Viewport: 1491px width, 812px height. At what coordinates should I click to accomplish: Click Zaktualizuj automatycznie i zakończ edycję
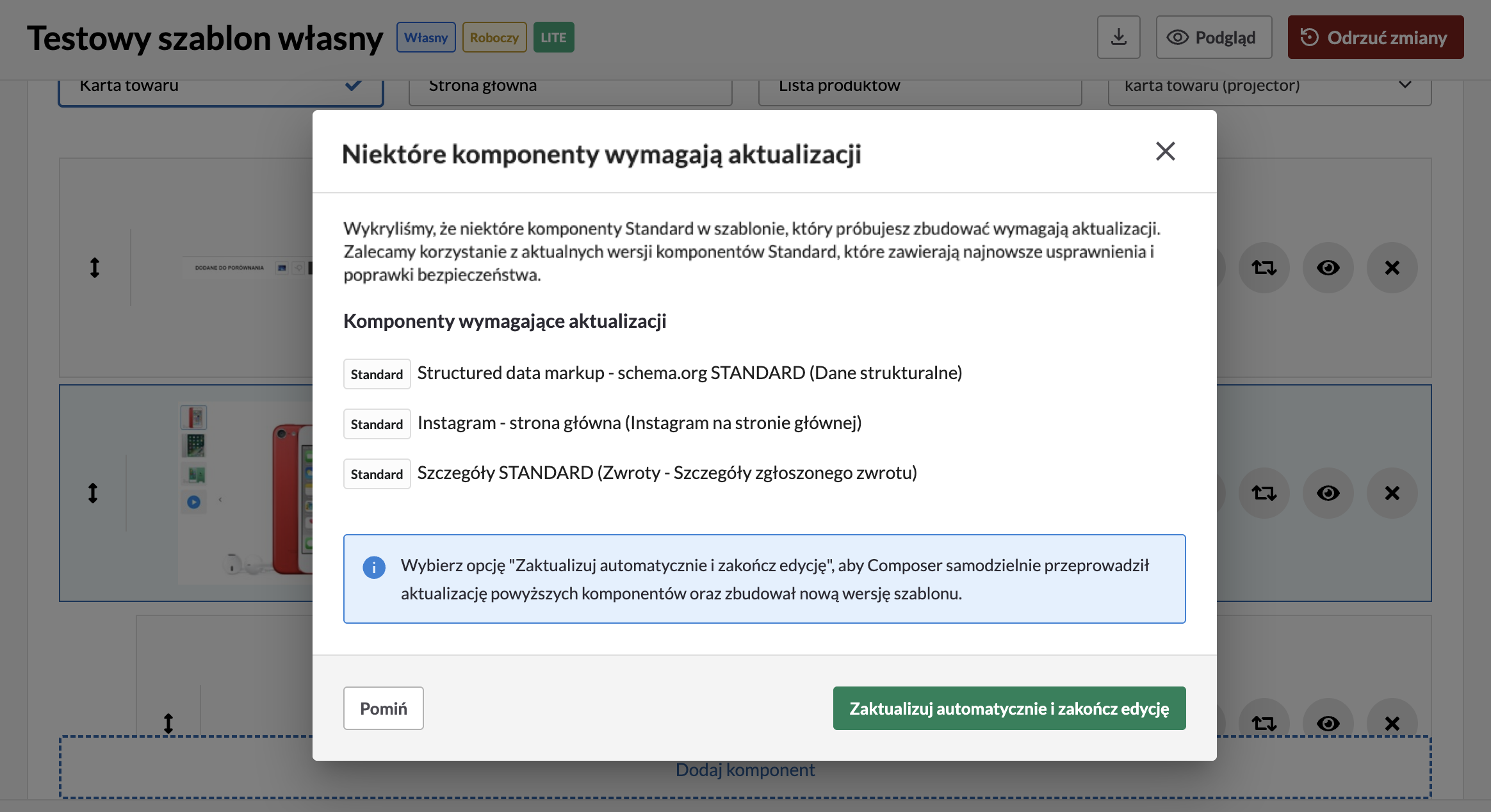tap(1009, 708)
